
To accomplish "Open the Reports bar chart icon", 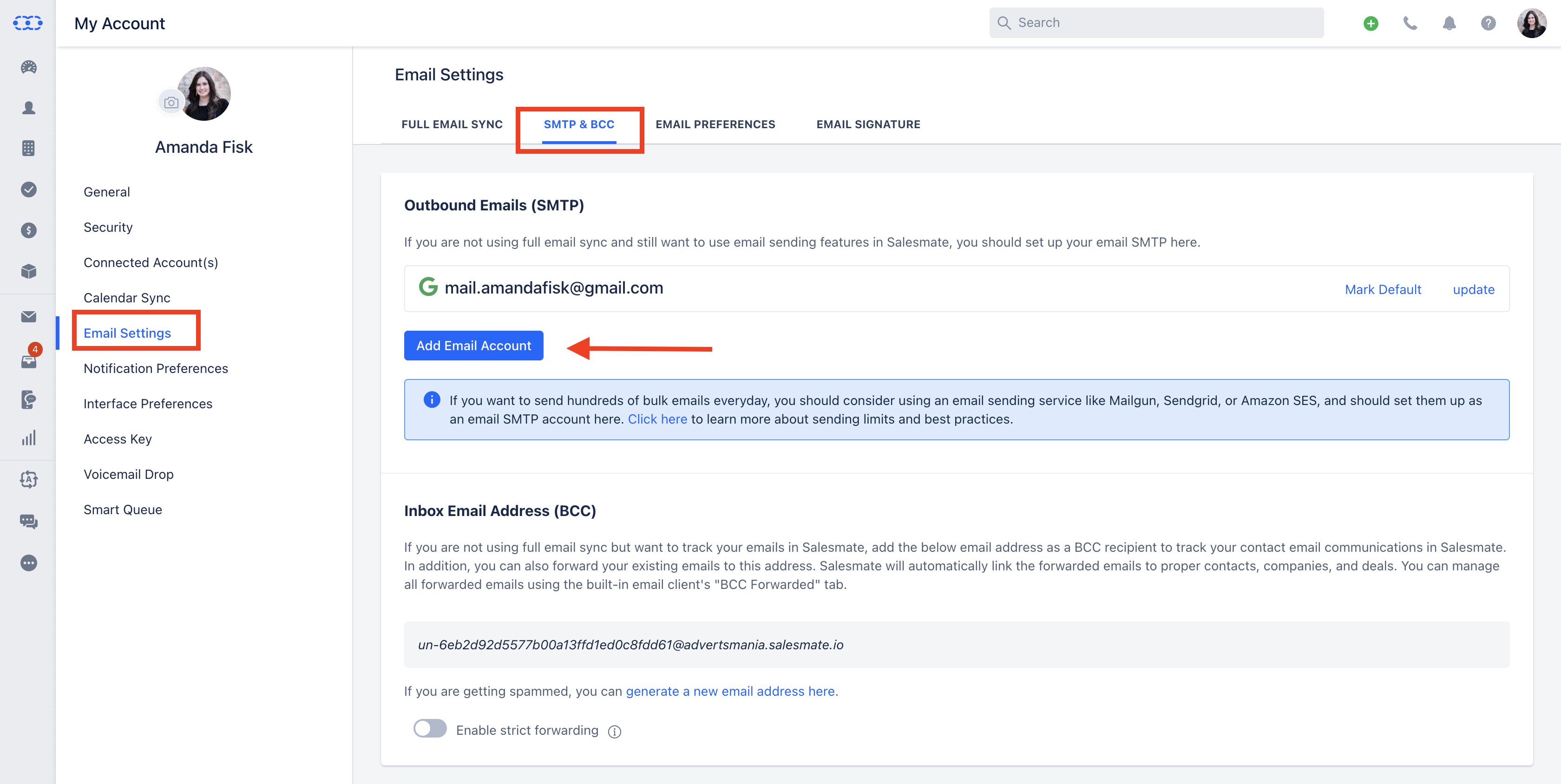I will [x=28, y=438].
